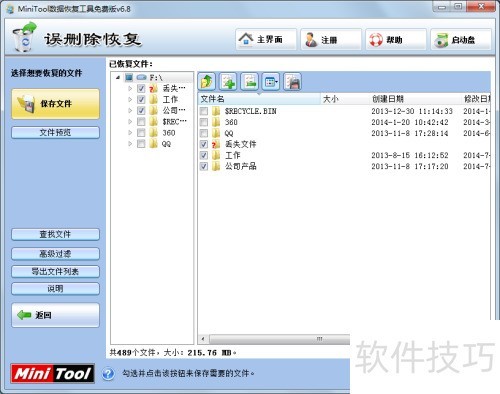
Task: Uncheck 公司产品 checkbox in file list
Action: point(204,166)
